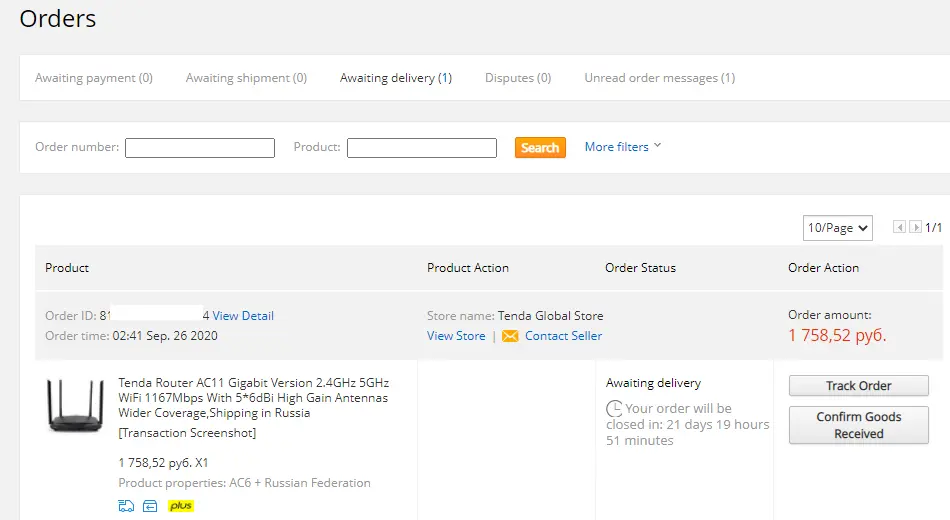Image resolution: width=950 pixels, height=520 pixels.
Task: Switch to Awaiting payment tab
Action: click(x=94, y=78)
